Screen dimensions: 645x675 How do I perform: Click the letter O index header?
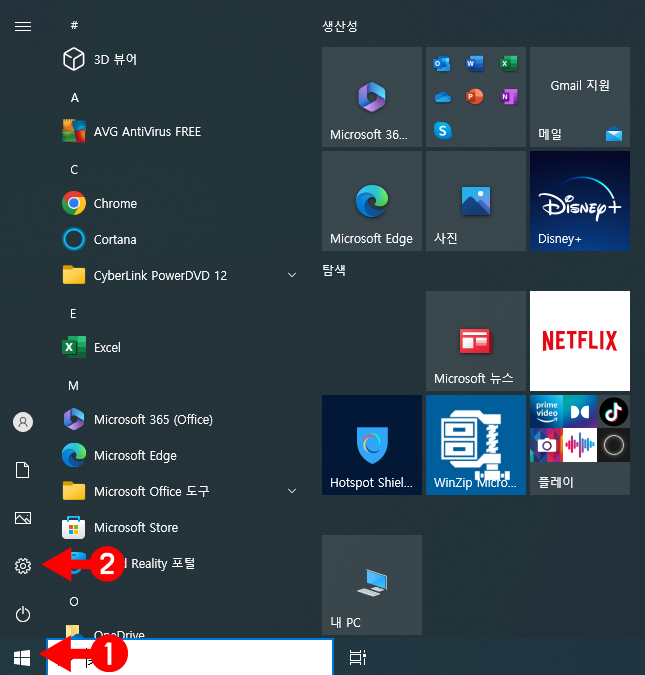[74, 601]
